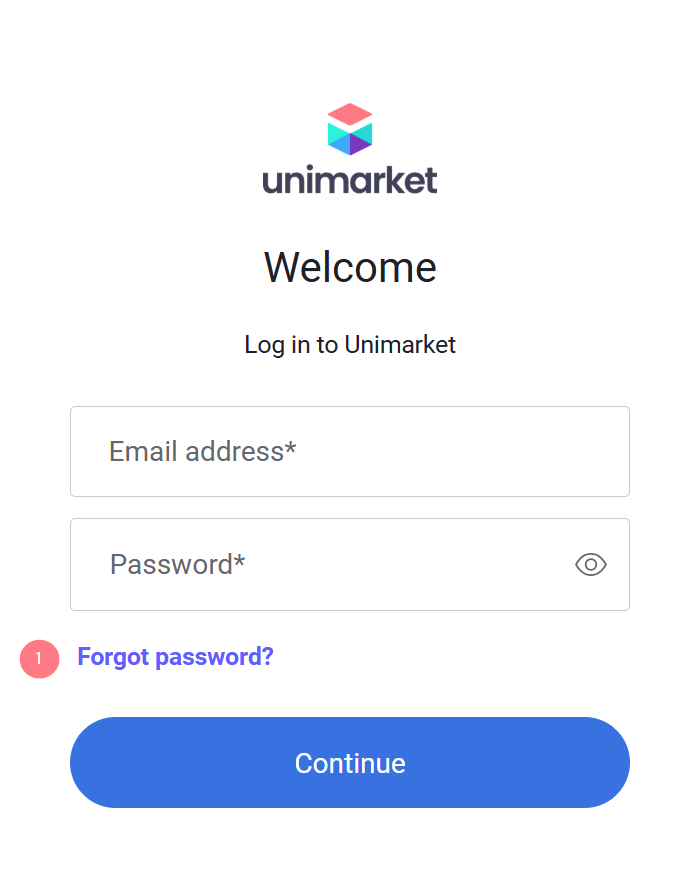This screenshot has width=697, height=872.
Task: Click the Welcome heading
Action: (350, 268)
